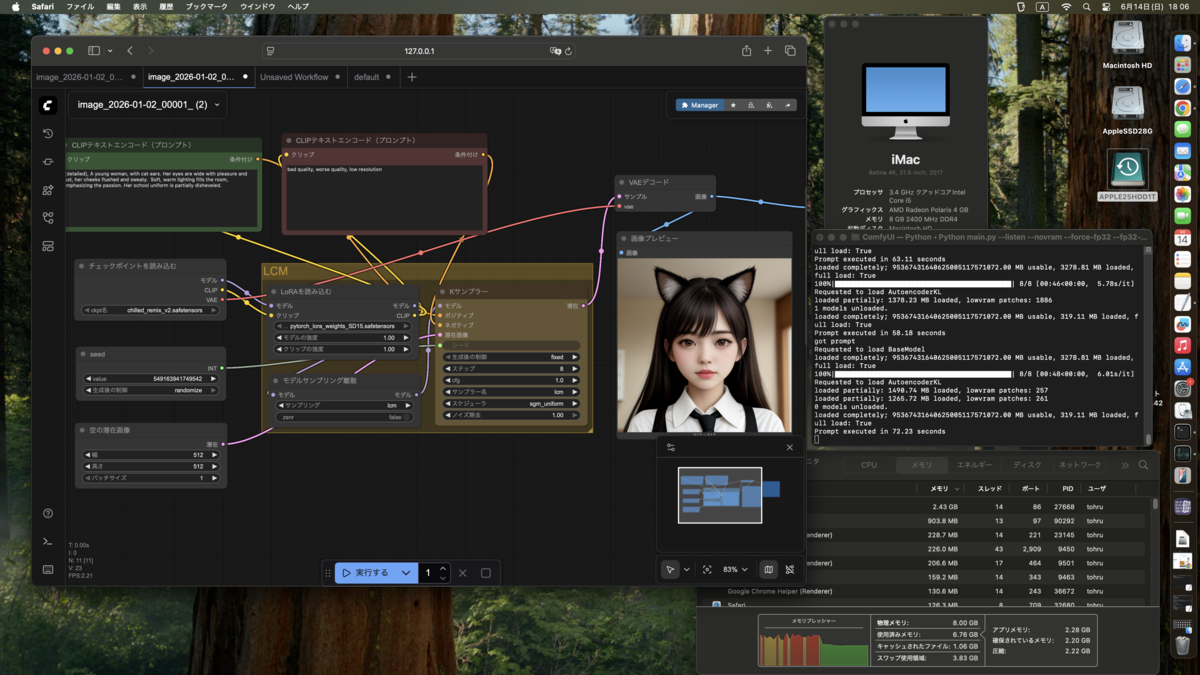Open the queue history sidebar icon
The width and height of the screenshot is (1200, 675).
point(48,133)
